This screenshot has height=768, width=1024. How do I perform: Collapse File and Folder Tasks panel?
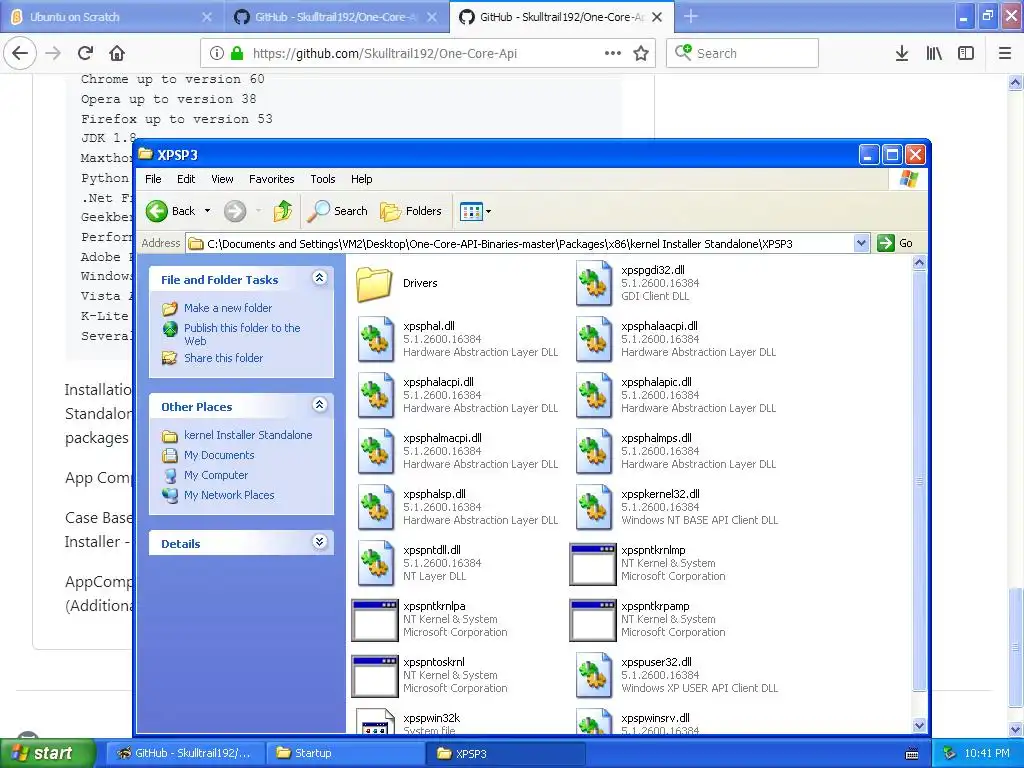(319, 278)
